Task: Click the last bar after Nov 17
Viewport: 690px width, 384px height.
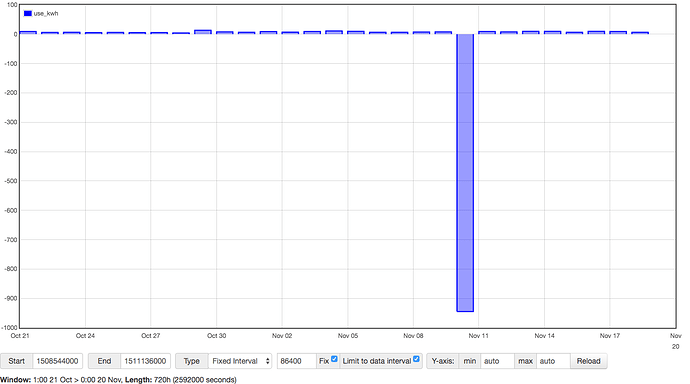Action: click(640, 33)
